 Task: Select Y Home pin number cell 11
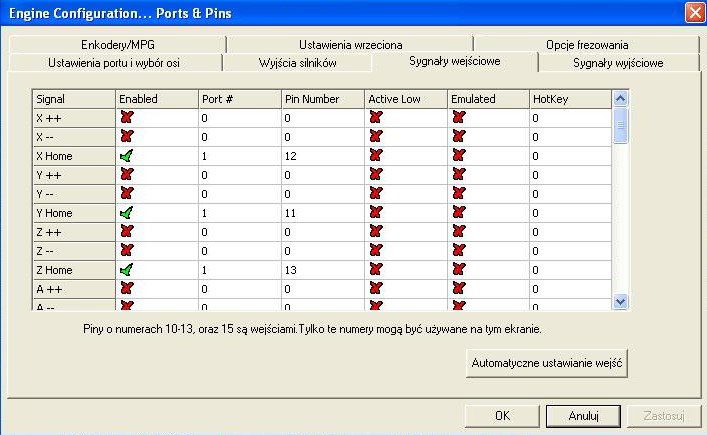coord(323,213)
